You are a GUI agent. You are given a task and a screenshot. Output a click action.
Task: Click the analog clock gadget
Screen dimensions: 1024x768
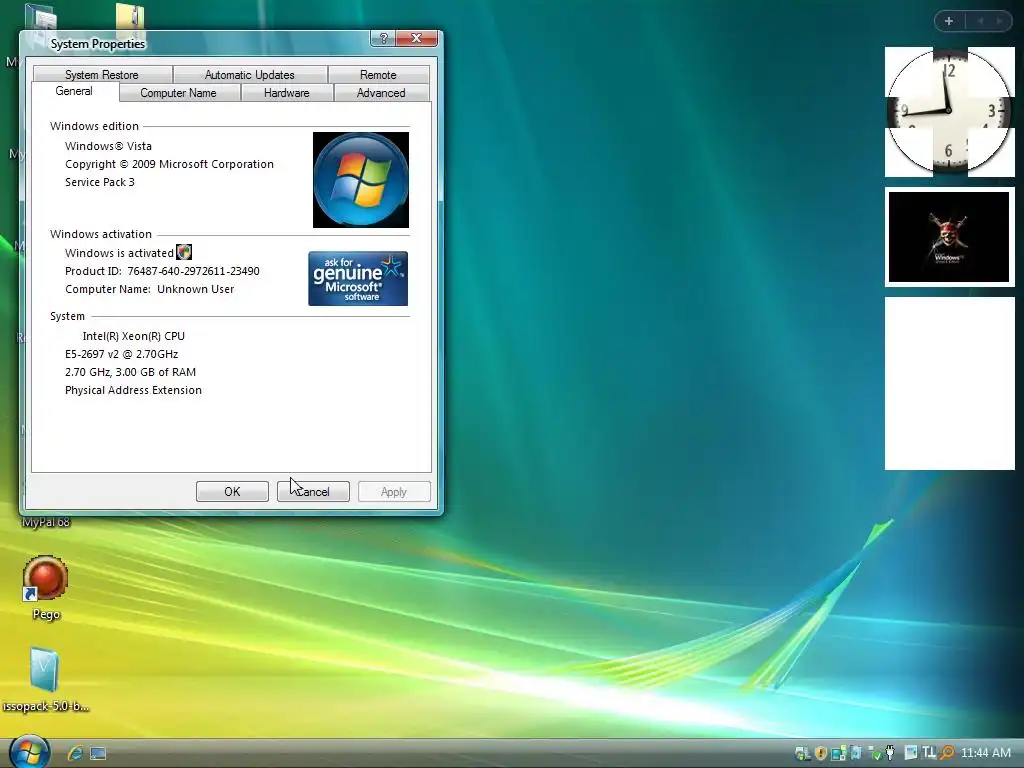[x=950, y=112]
